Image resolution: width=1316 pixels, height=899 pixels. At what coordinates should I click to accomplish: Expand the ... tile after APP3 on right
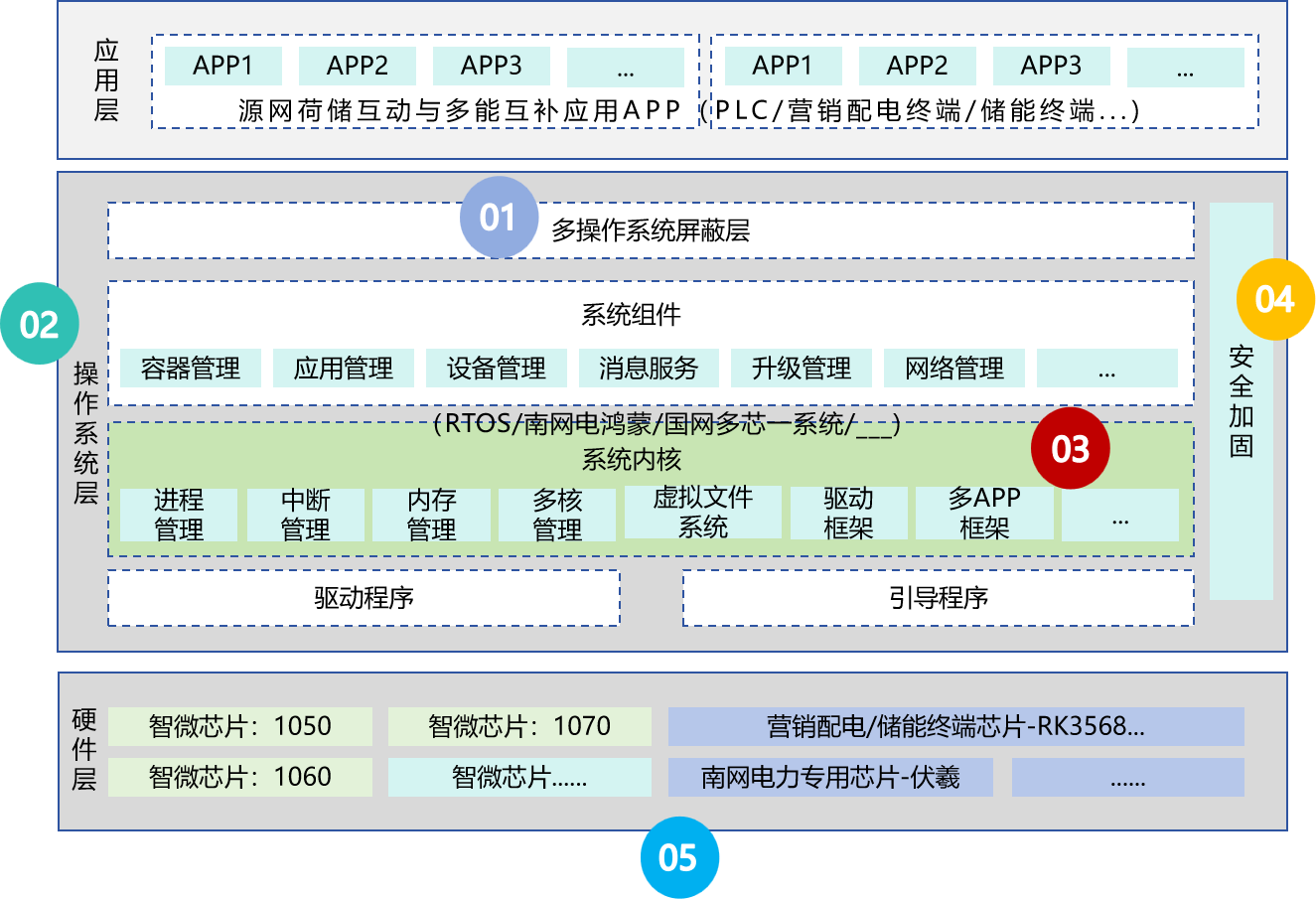pyautogui.click(x=1184, y=66)
